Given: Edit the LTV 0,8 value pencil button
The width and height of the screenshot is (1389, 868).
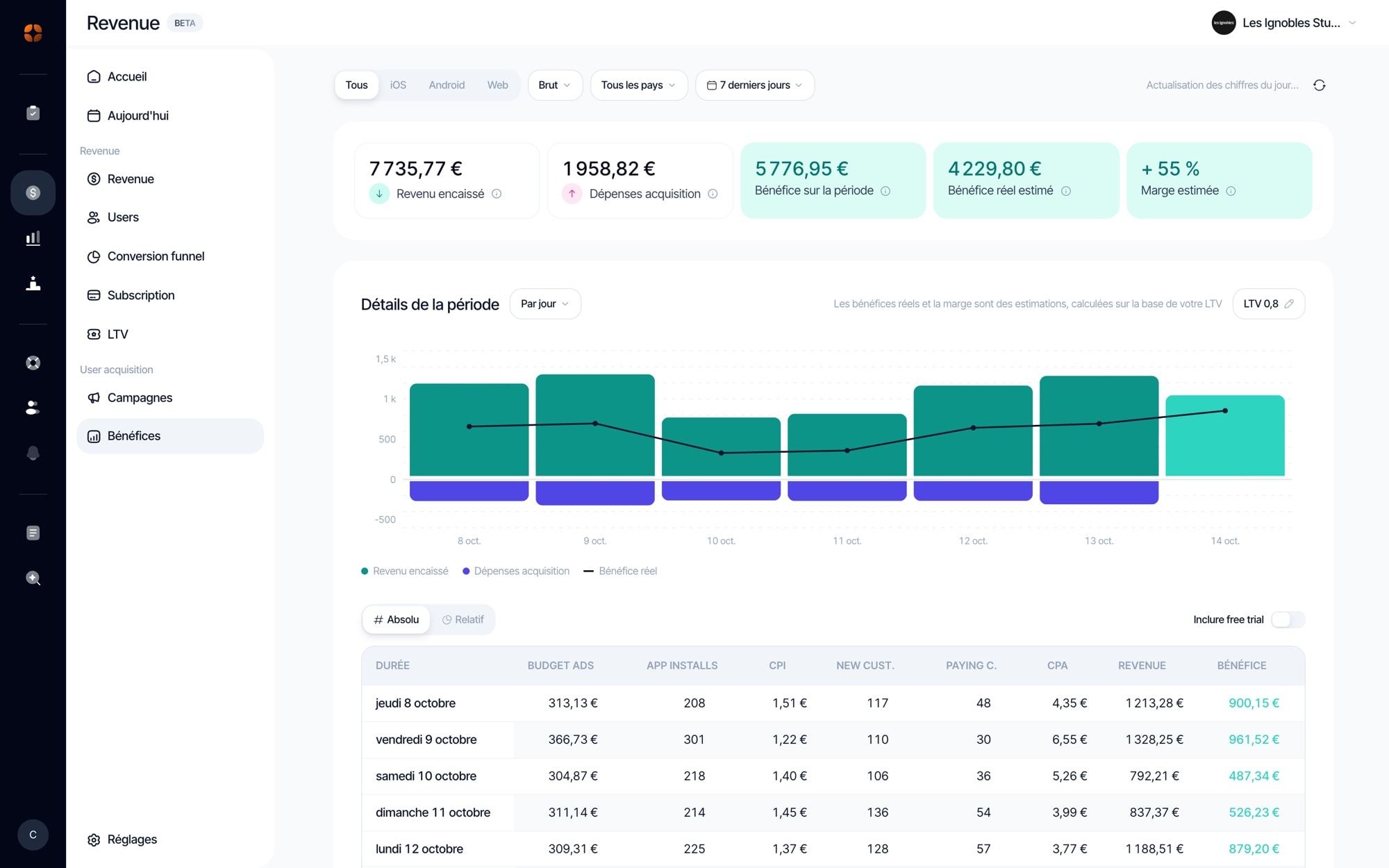Looking at the screenshot, I should [x=1269, y=303].
